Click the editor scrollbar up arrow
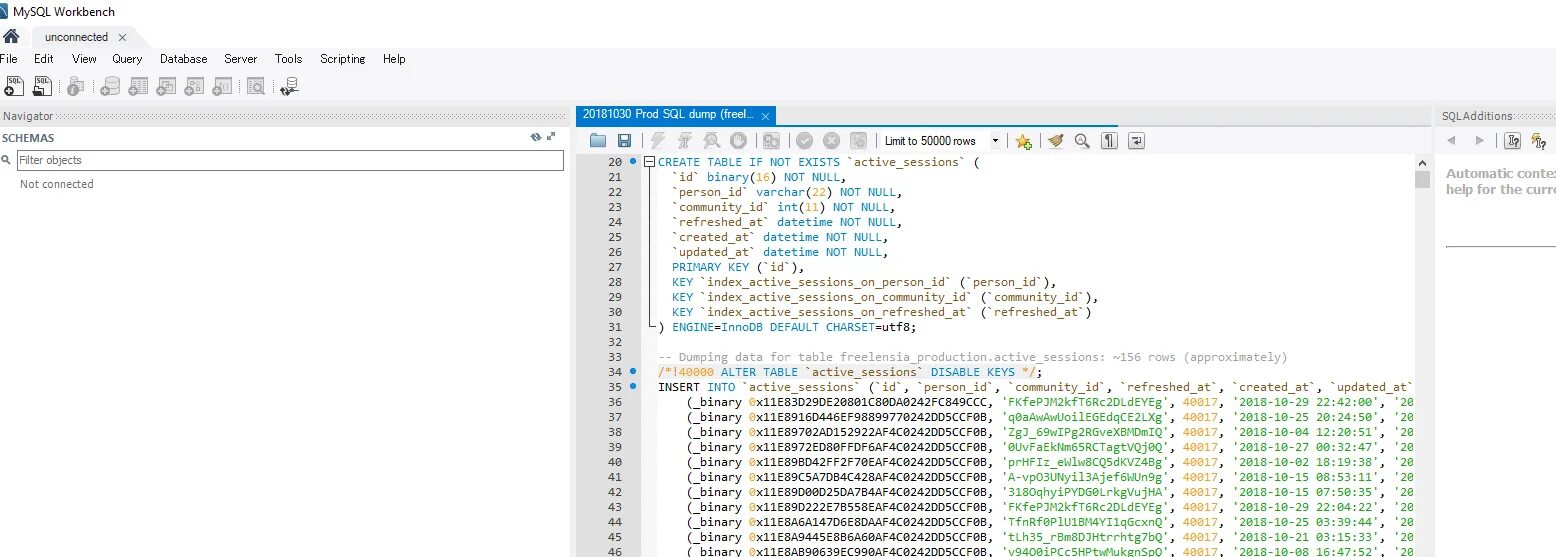The image size is (1556, 557). 1422,162
